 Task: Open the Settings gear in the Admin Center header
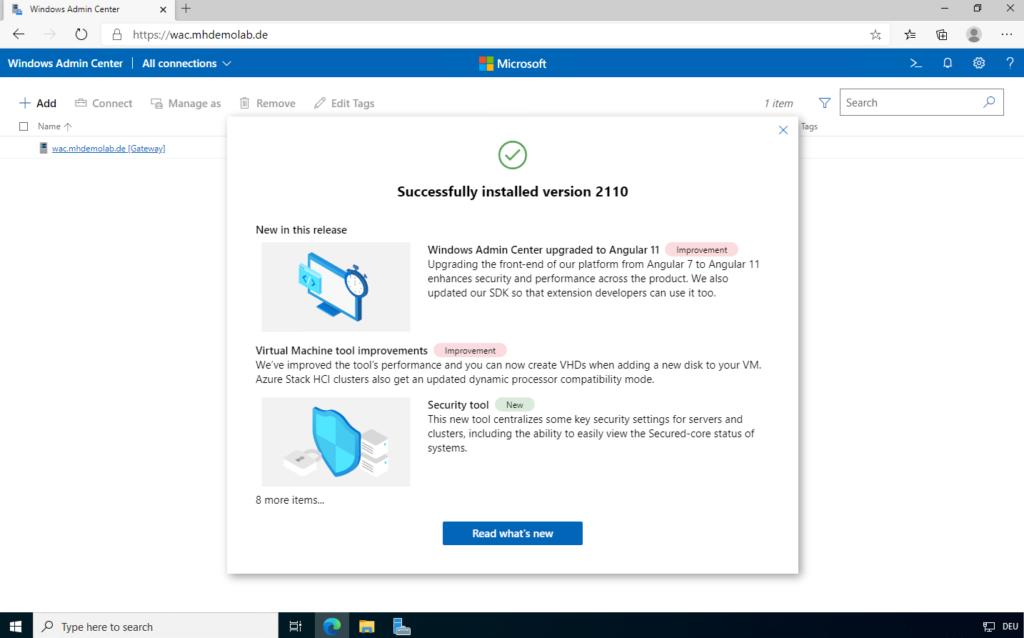coord(979,62)
